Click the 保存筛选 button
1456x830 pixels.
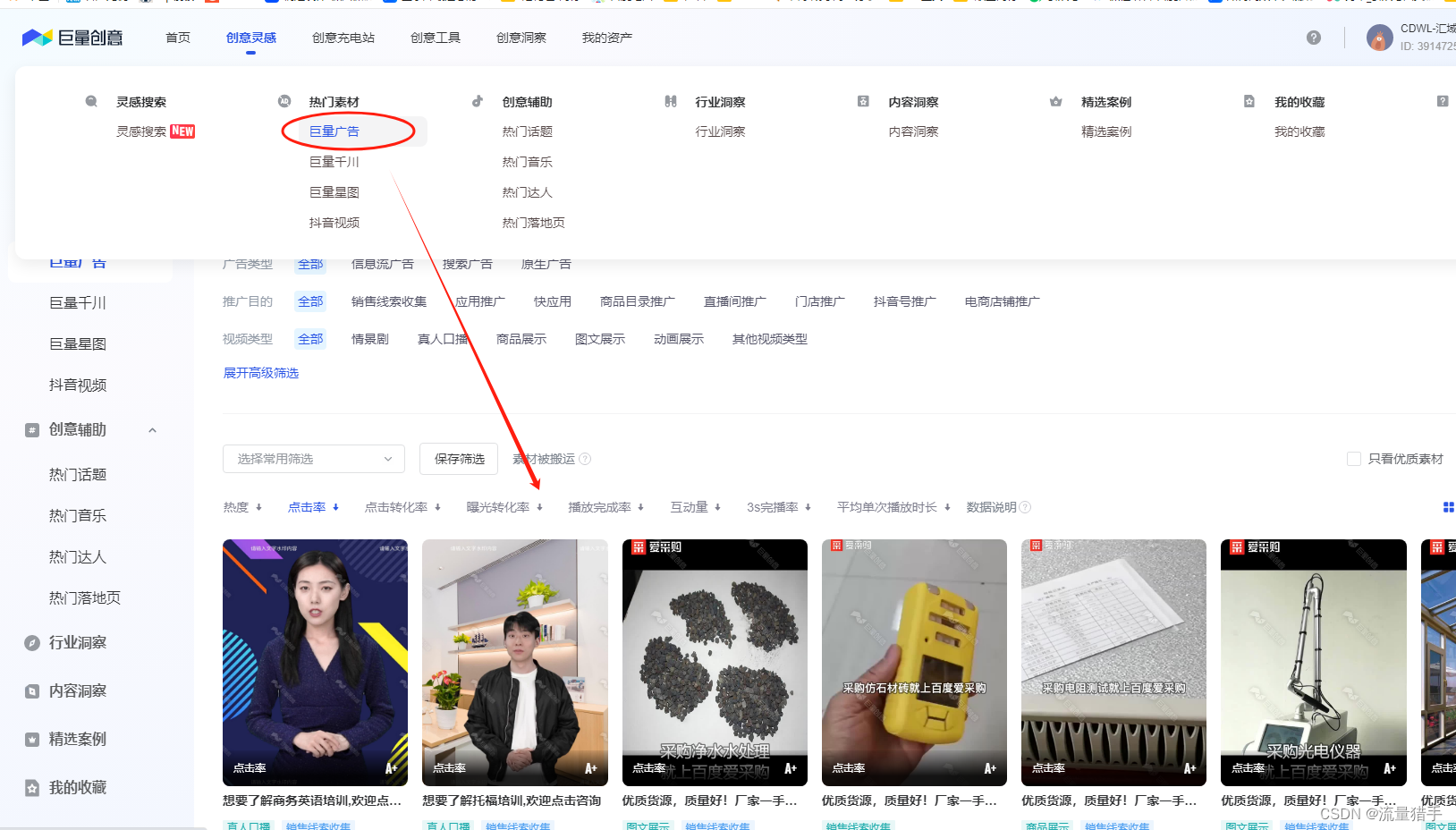[460, 459]
